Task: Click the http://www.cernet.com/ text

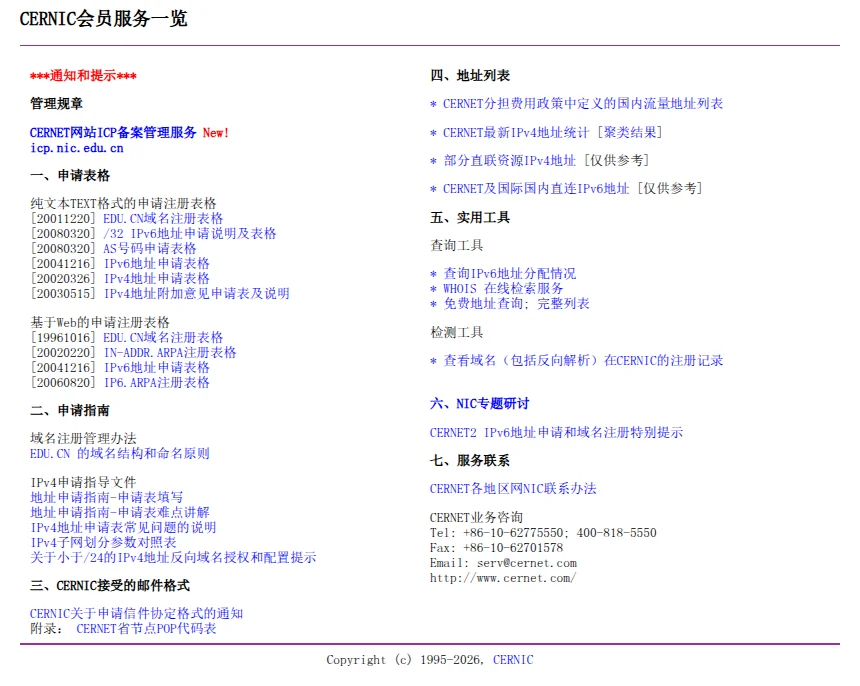Action: click(x=503, y=578)
